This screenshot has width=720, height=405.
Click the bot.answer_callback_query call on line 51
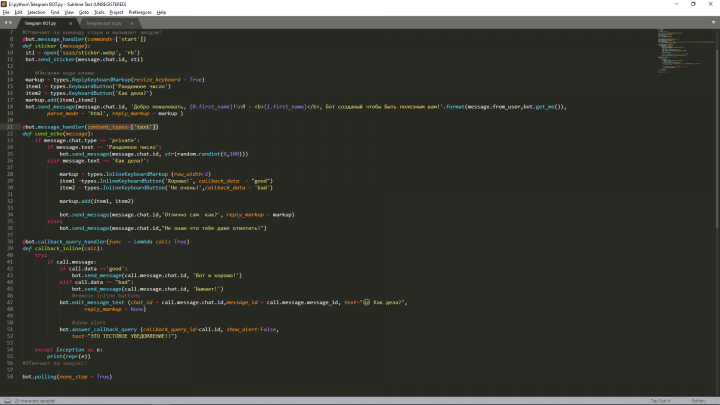169,329
